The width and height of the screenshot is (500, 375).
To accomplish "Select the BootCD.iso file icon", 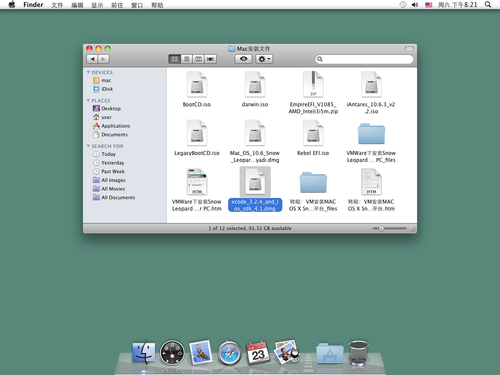I will click(197, 84).
